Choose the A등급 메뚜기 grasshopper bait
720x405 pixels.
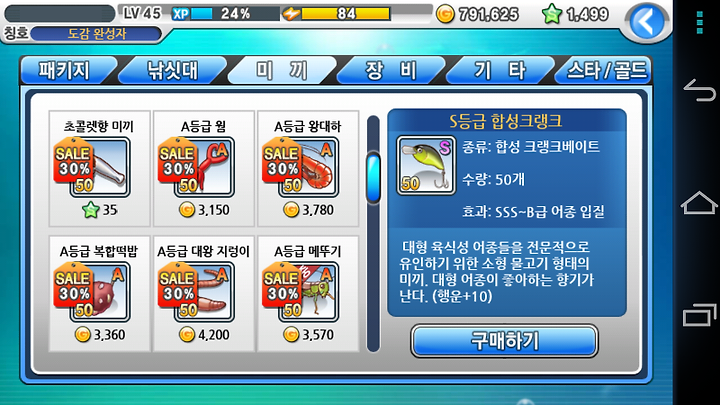[x=308, y=294]
